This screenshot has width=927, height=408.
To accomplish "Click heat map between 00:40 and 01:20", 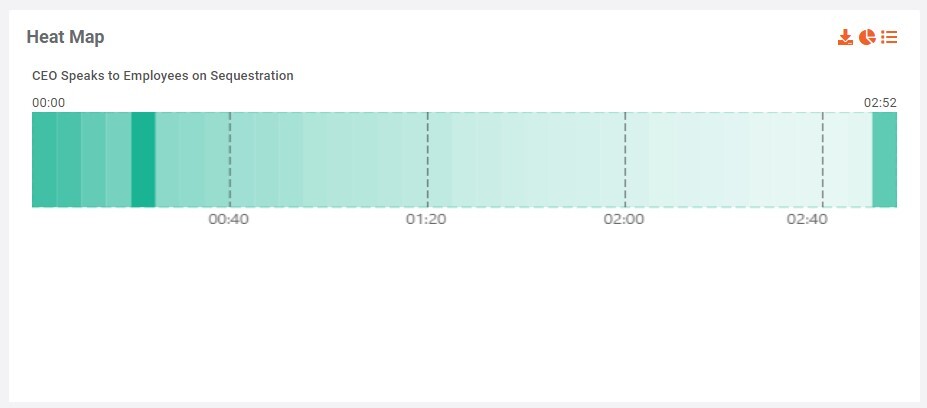I will pos(330,160).
